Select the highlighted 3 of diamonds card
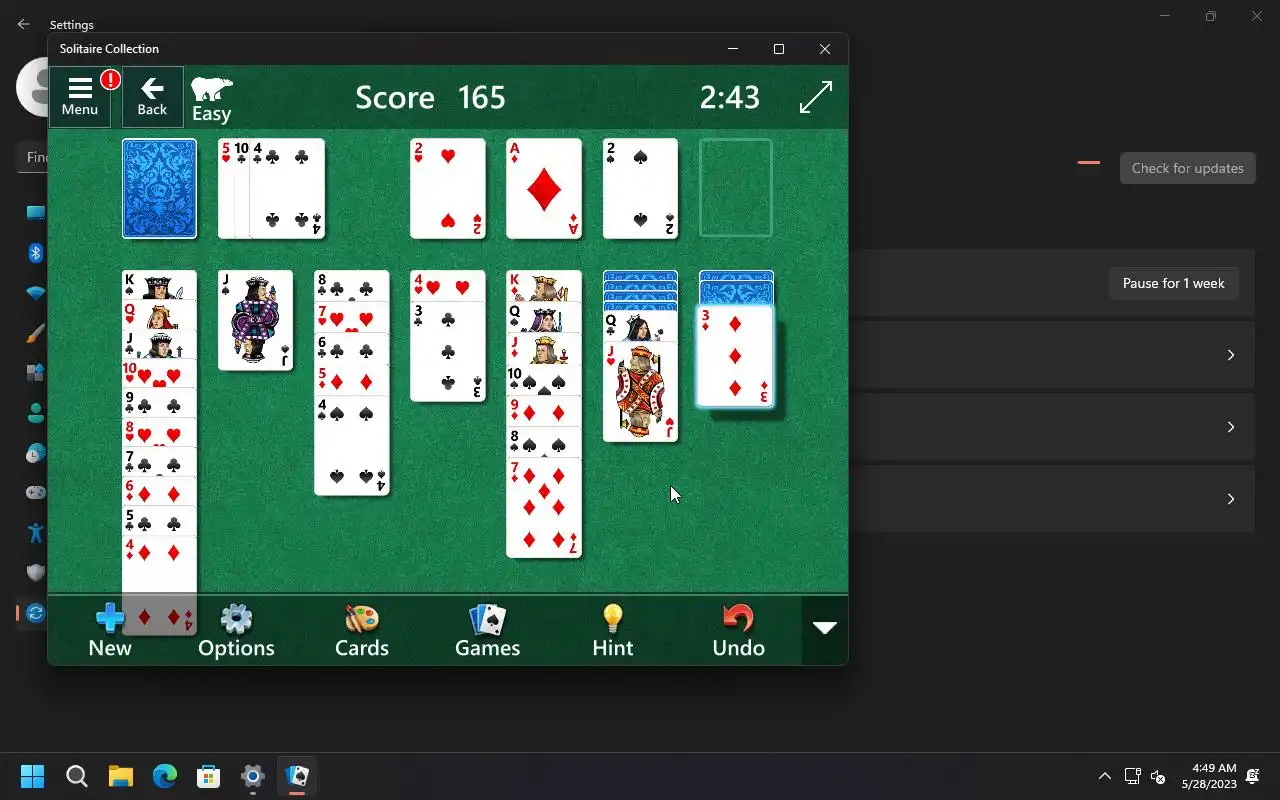The width and height of the screenshot is (1280, 800). pos(735,357)
